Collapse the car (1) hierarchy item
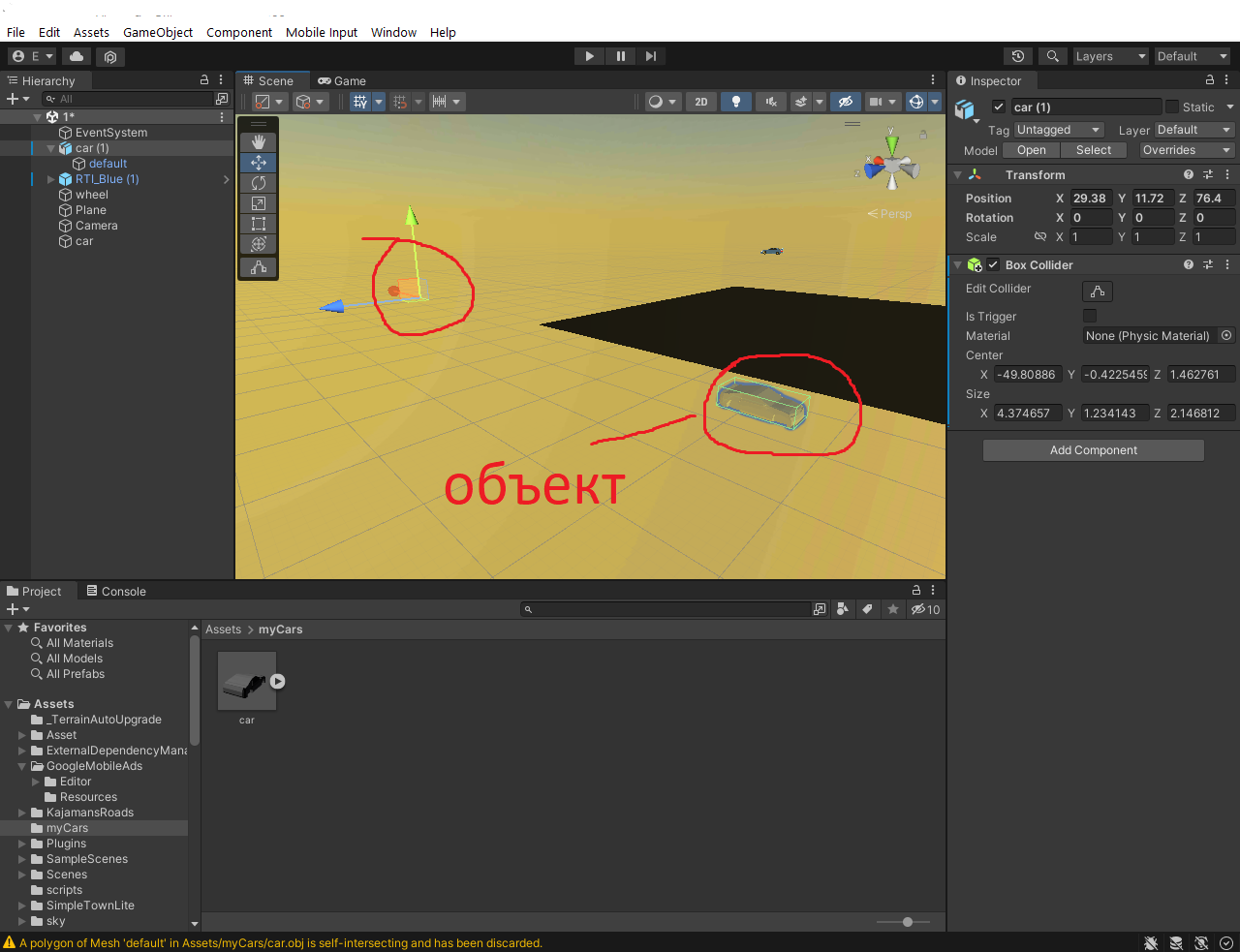This screenshot has width=1240, height=952. pos(51,148)
